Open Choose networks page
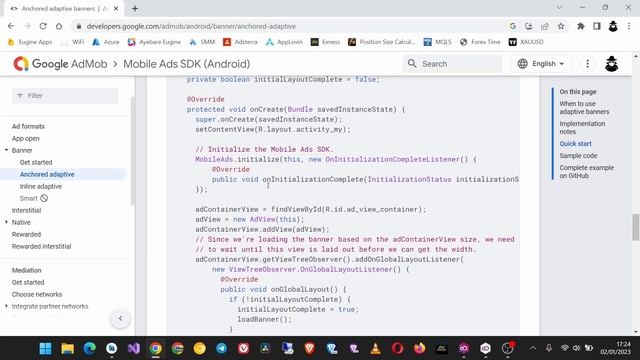 point(37,294)
